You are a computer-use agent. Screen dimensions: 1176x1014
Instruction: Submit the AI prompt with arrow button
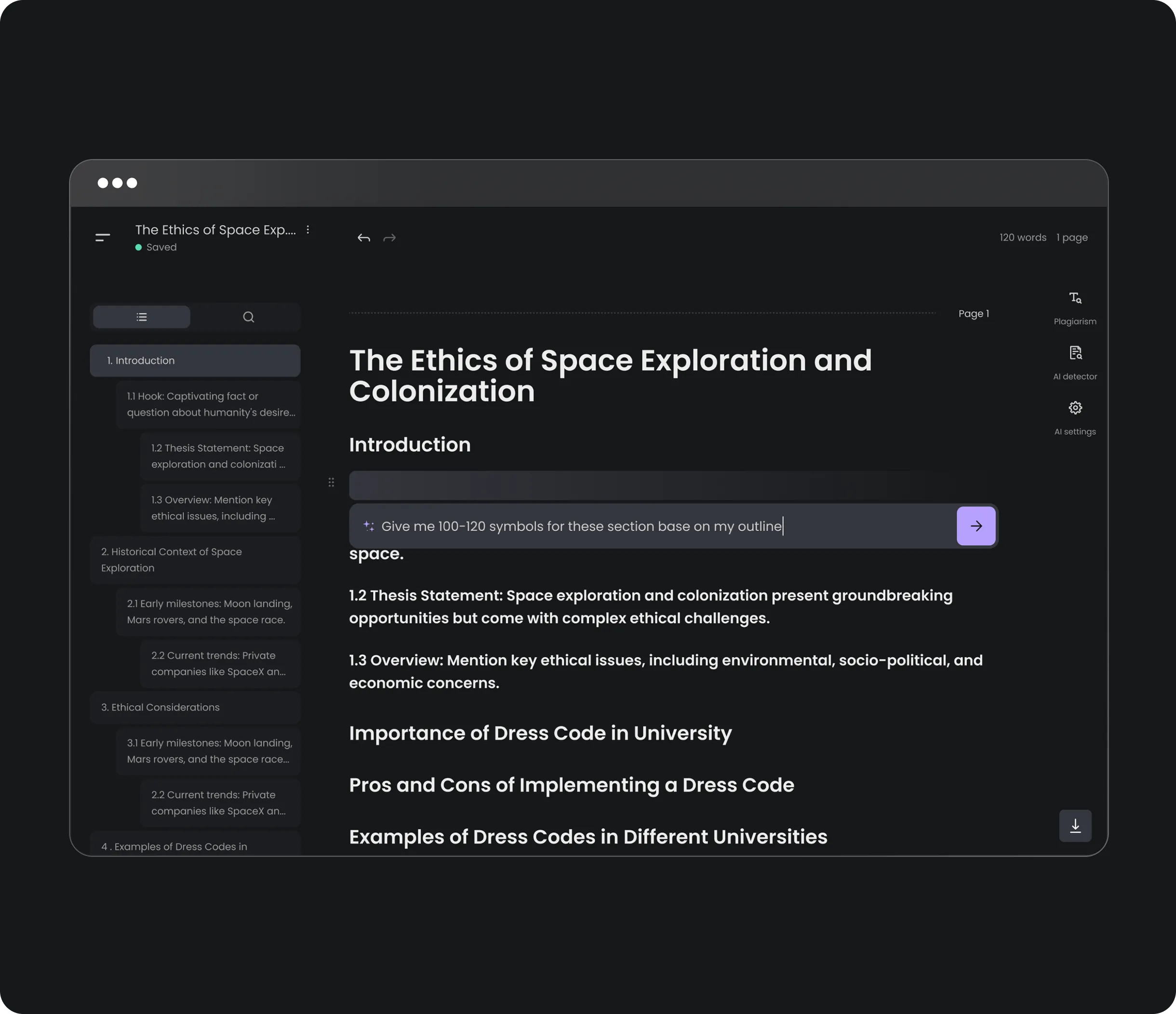coord(975,526)
